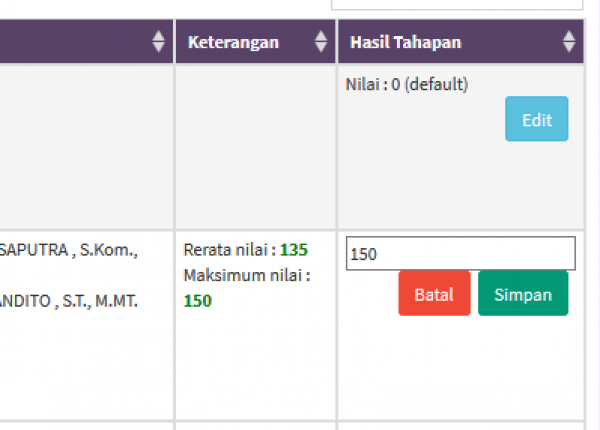Viewport: 600px width, 430px height.
Task: Click the green 150 maximum value
Action: [197, 301]
